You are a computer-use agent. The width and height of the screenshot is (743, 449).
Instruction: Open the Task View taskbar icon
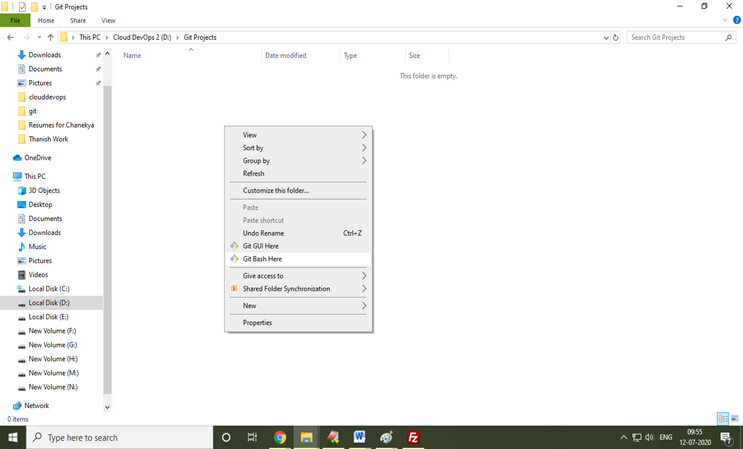tap(252, 438)
